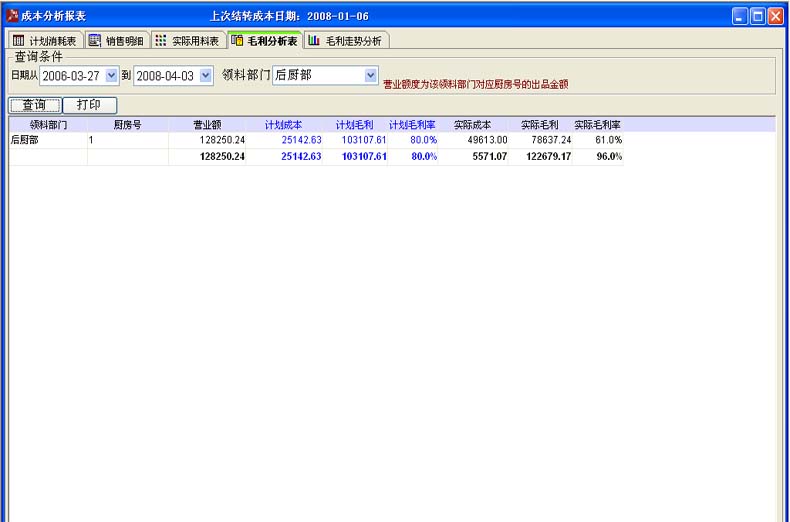
Task: Click the start date field 2006-03-27
Action: (x=71, y=75)
